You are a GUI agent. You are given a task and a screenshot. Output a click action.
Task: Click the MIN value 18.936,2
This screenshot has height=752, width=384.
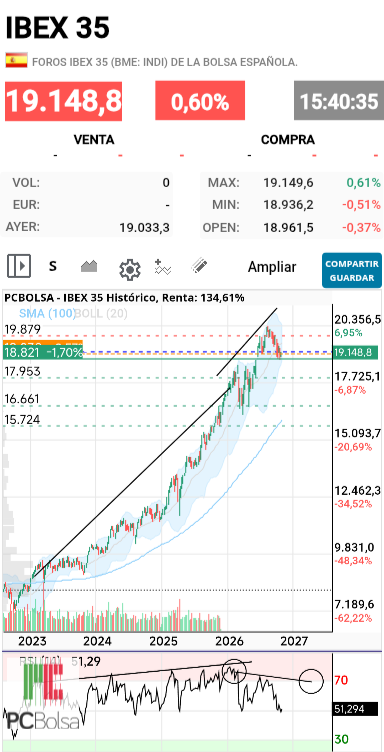tap(288, 205)
